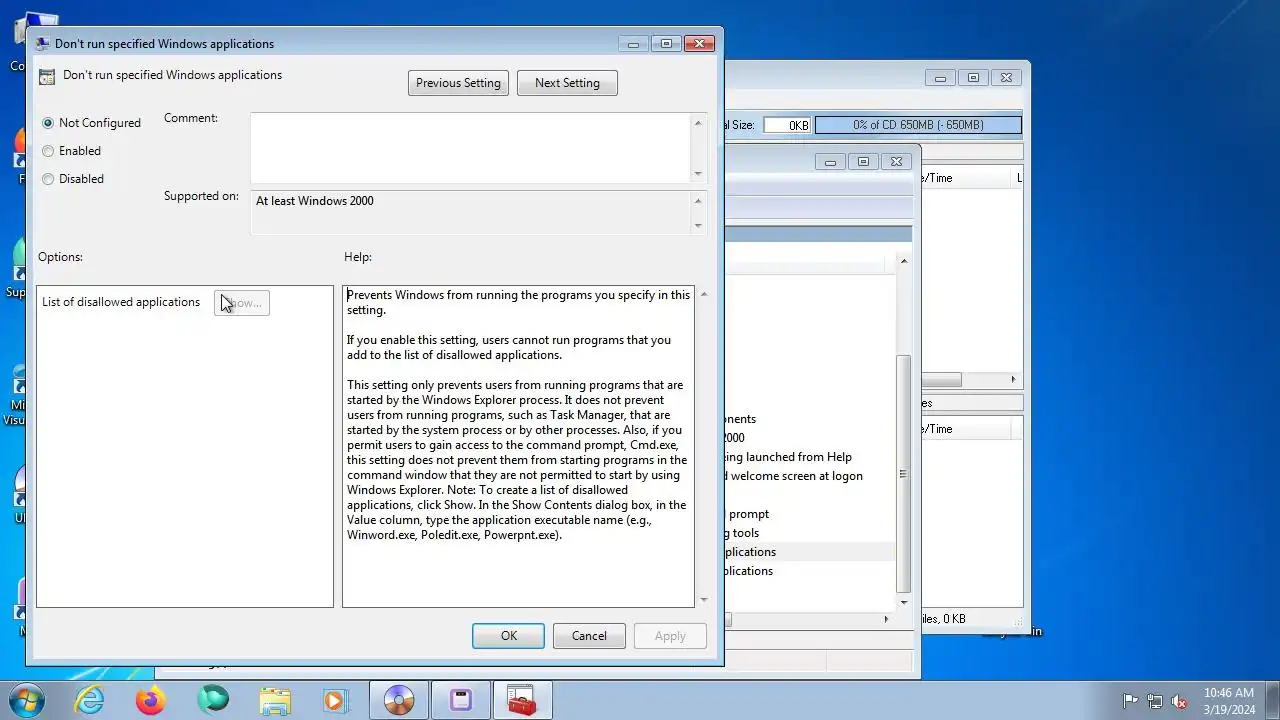The image size is (1280, 720).
Task: Dismiss the dialog with Cancel
Action: 589,636
